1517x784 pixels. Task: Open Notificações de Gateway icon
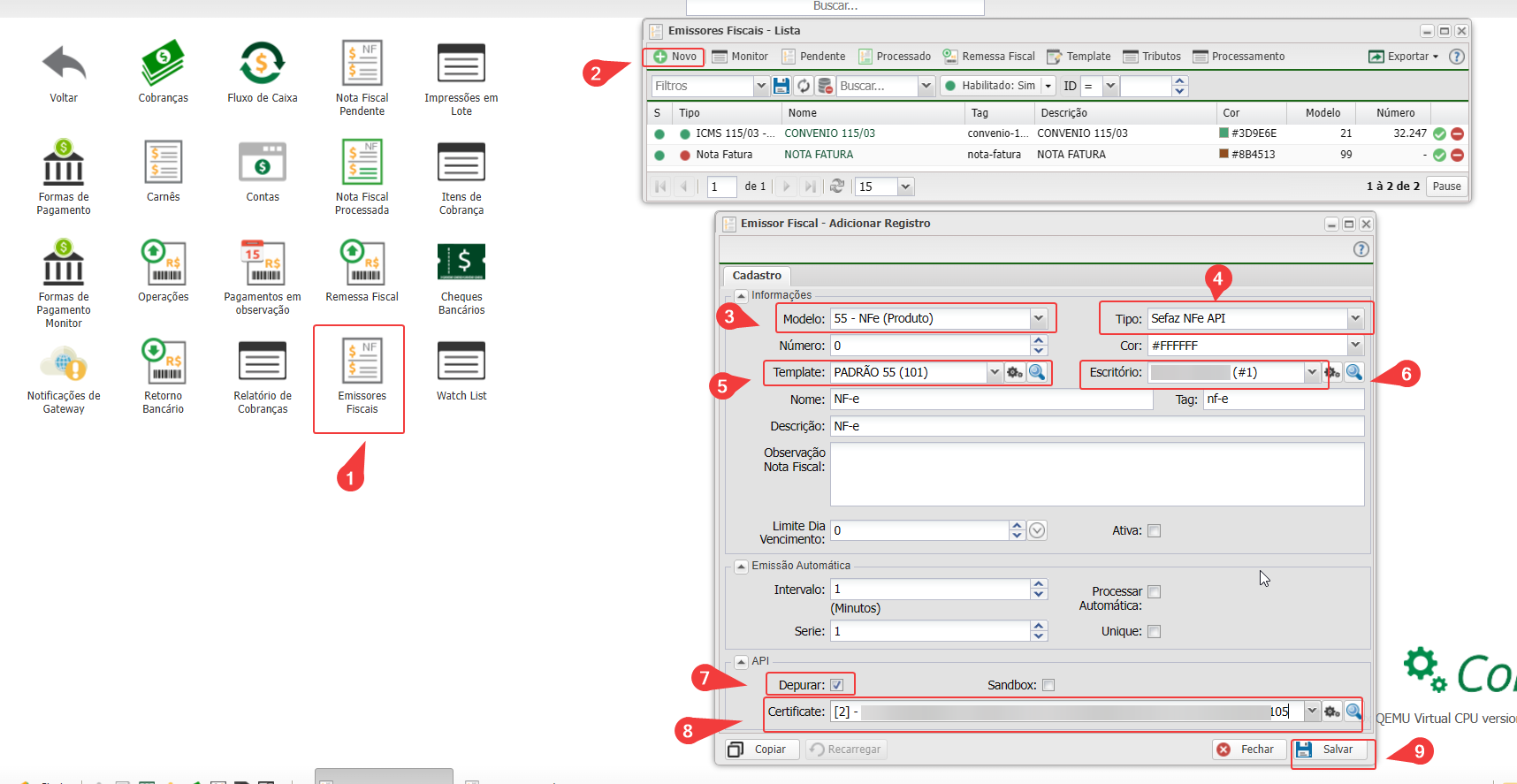click(x=64, y=362)
